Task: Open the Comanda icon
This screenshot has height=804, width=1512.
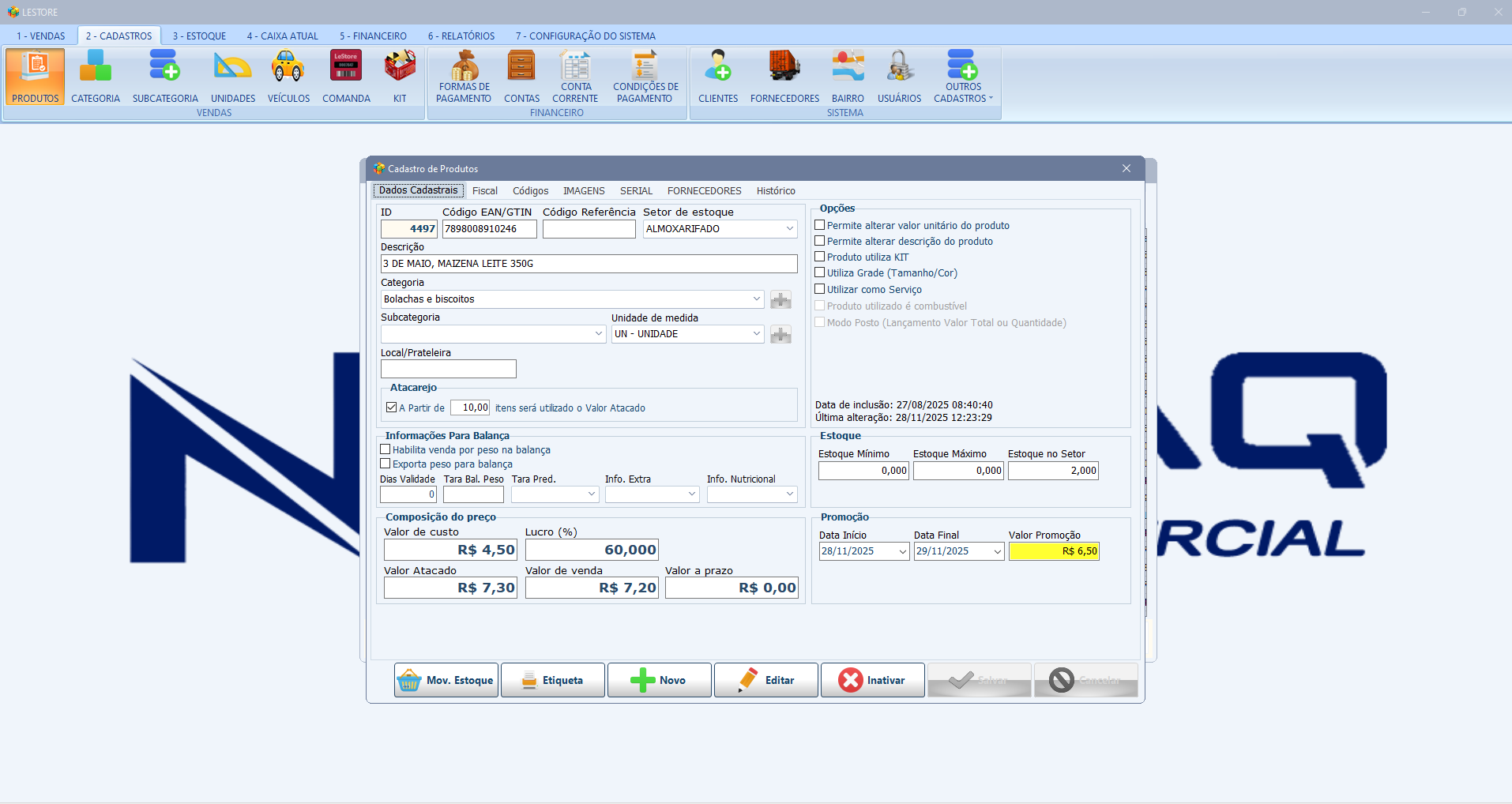Action: tap(346, 77)
